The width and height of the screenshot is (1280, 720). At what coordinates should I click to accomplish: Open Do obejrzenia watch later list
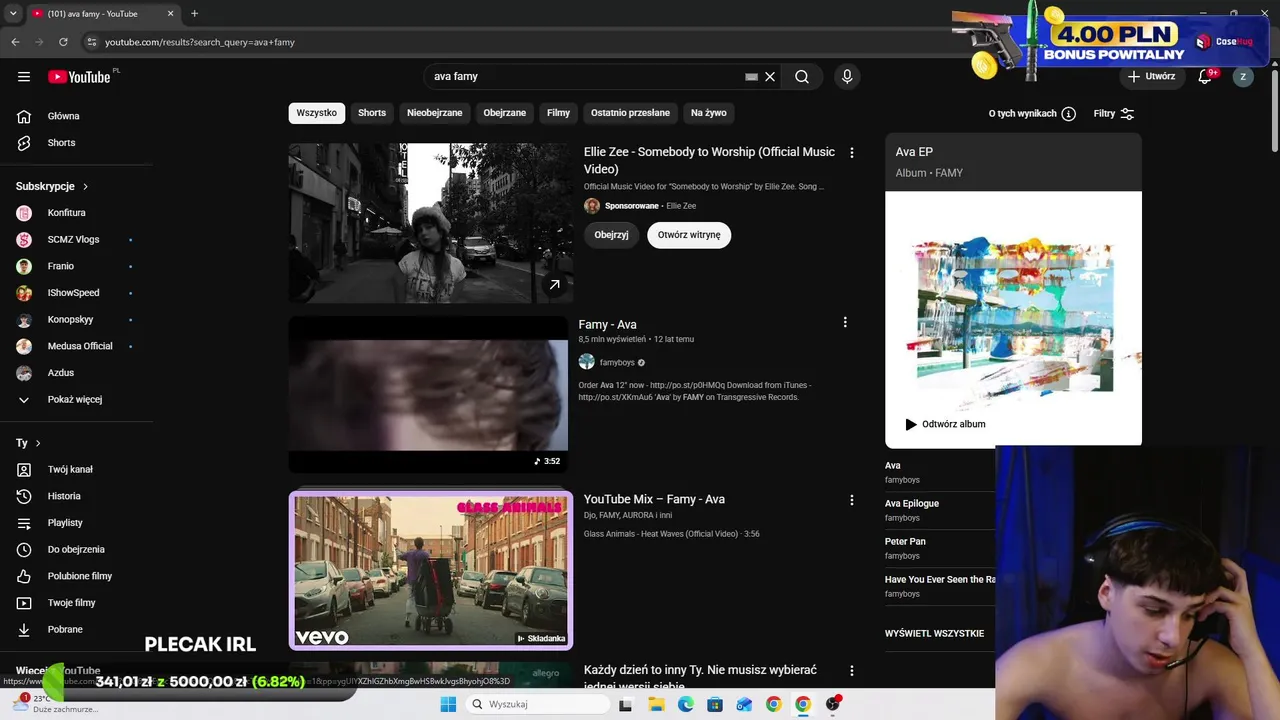point(76,550)
